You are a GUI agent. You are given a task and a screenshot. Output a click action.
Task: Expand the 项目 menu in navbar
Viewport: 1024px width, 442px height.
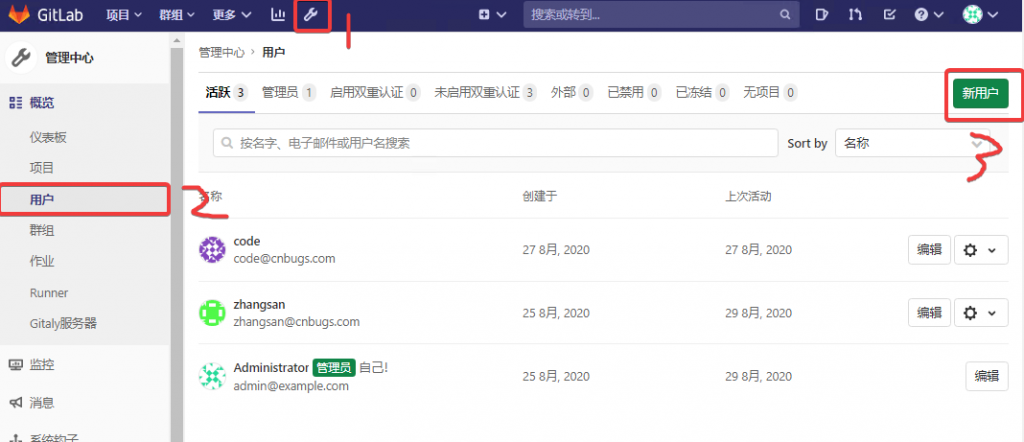point(124,15)
